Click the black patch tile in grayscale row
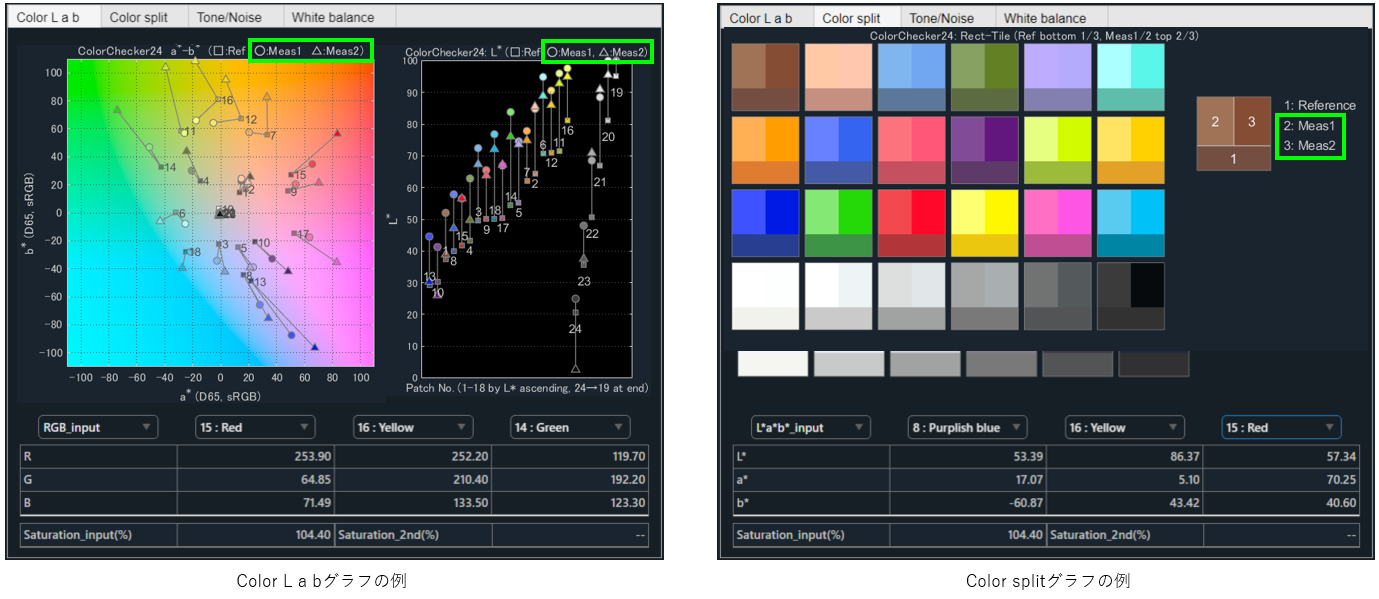Image resolution: width=1379 pixels, height=599 pixels. click(1130, 296)
